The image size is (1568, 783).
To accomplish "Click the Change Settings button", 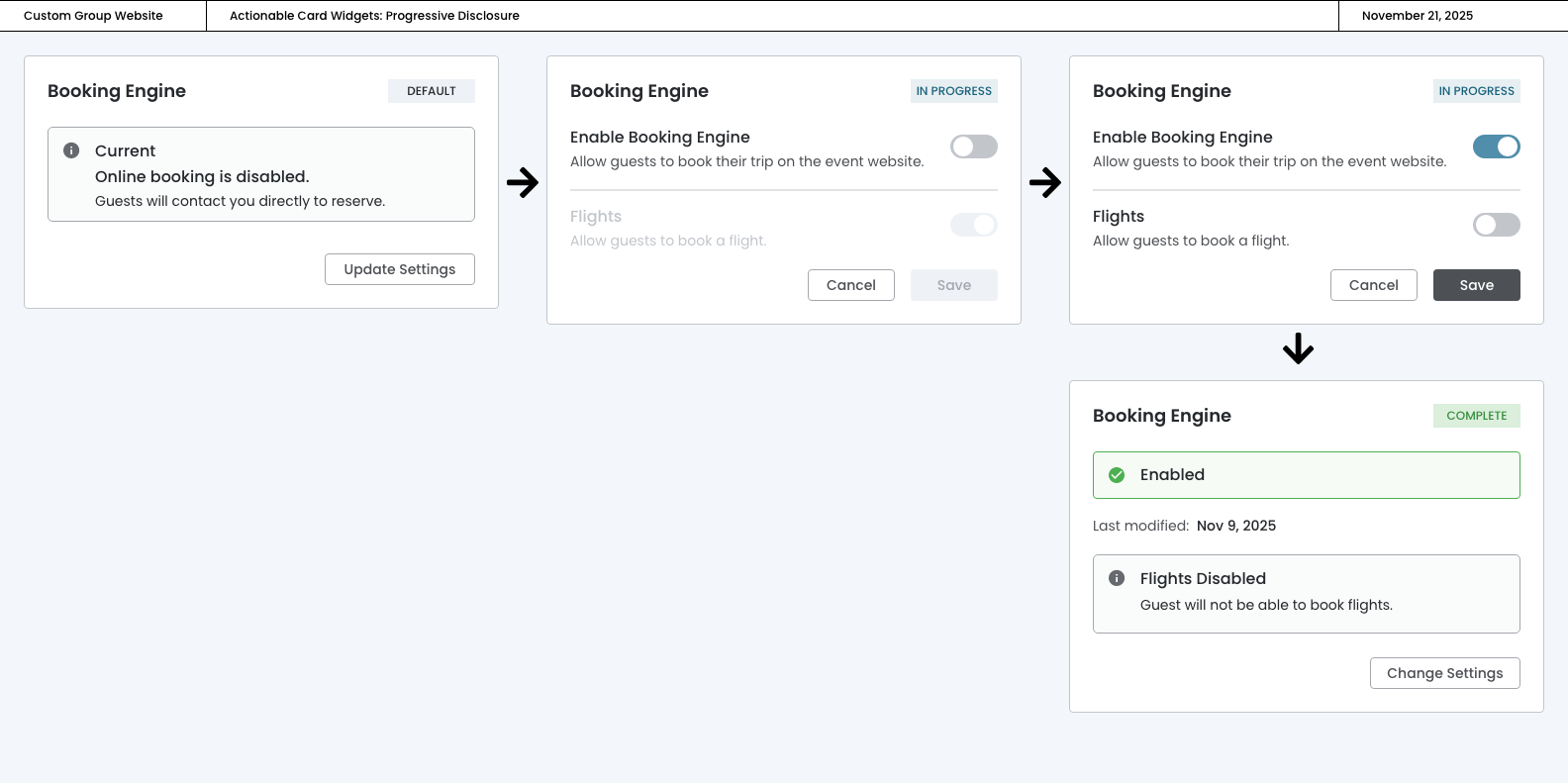I will click(x=1444, y=673).
